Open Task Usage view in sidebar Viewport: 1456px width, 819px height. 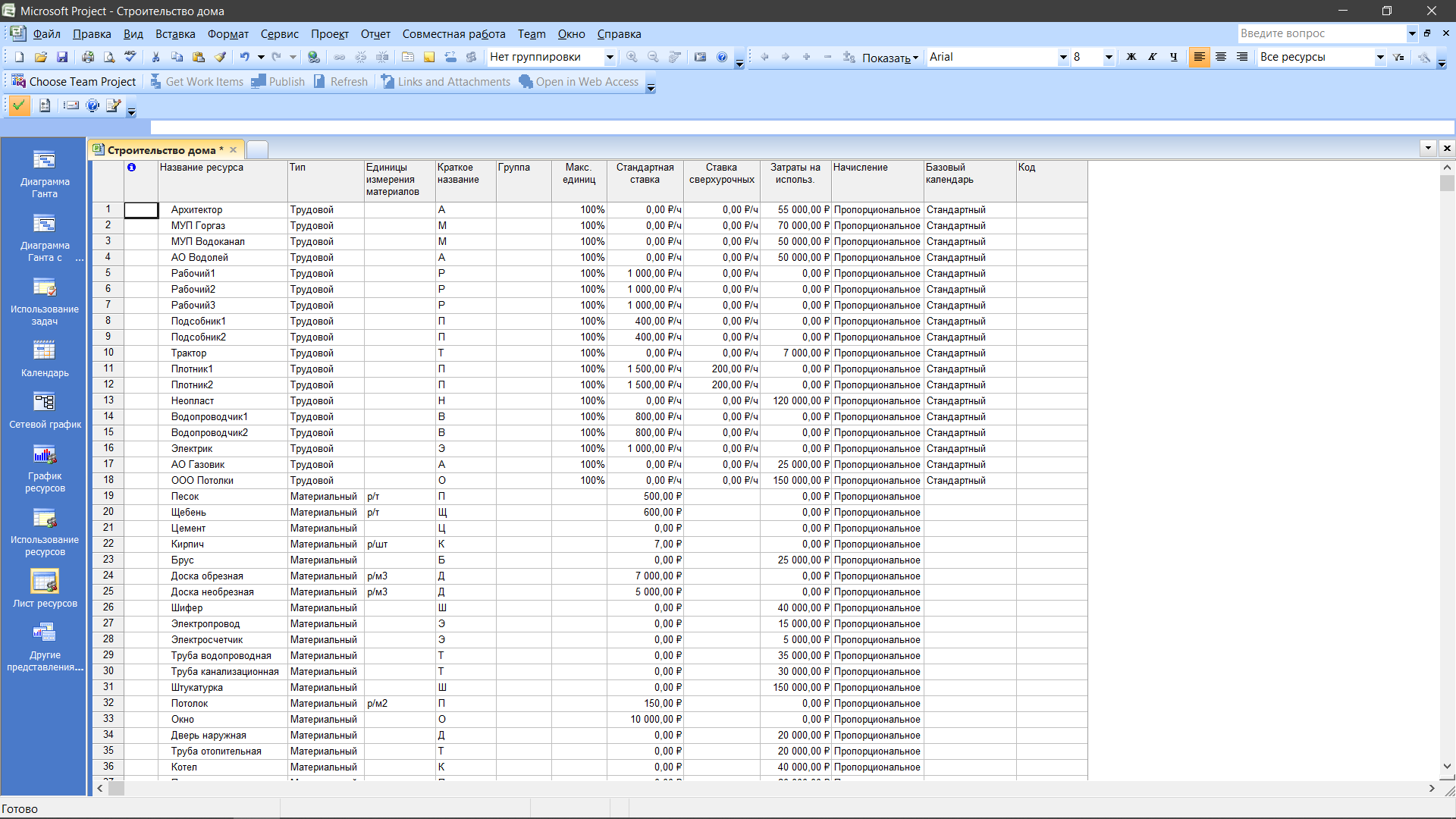[45, 301]
